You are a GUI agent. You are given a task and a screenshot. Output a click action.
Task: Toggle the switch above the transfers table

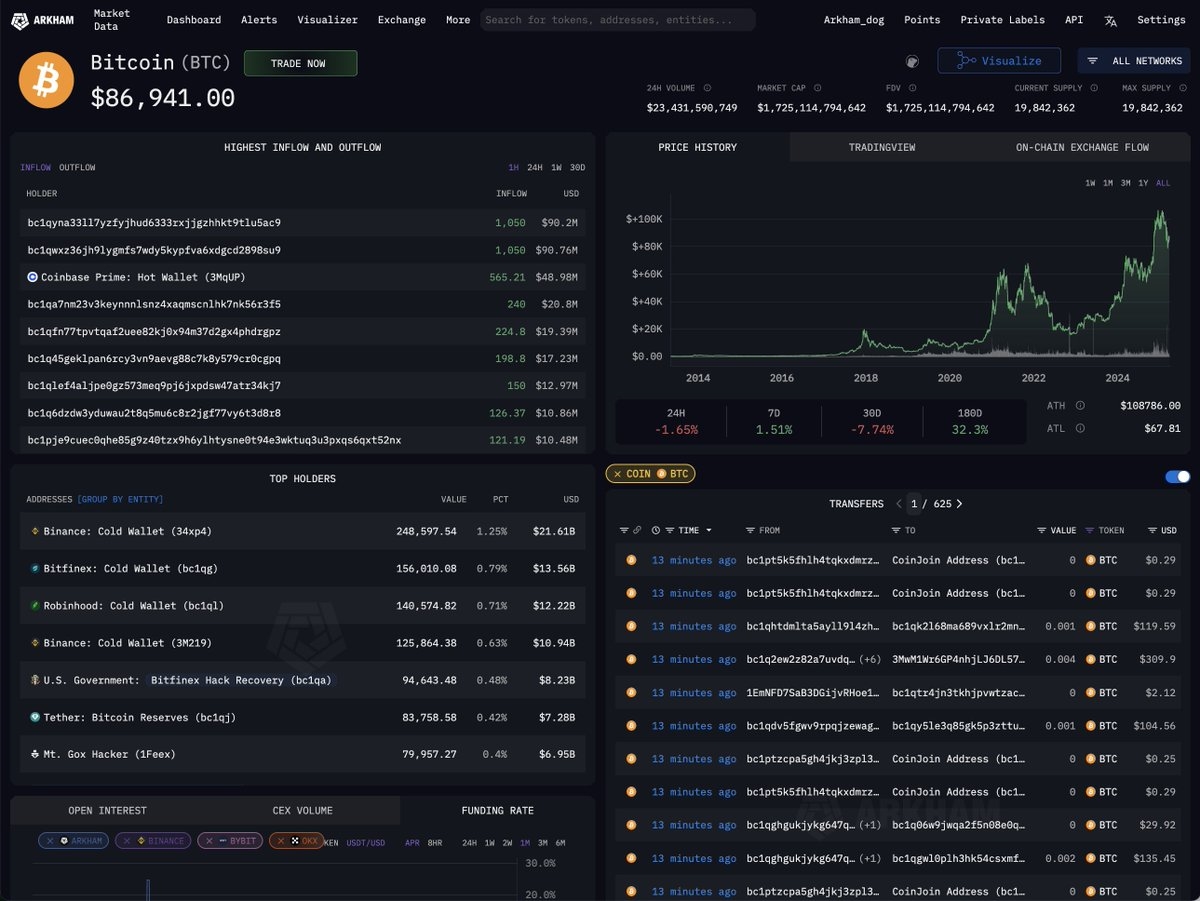[x=1177, y=477]
